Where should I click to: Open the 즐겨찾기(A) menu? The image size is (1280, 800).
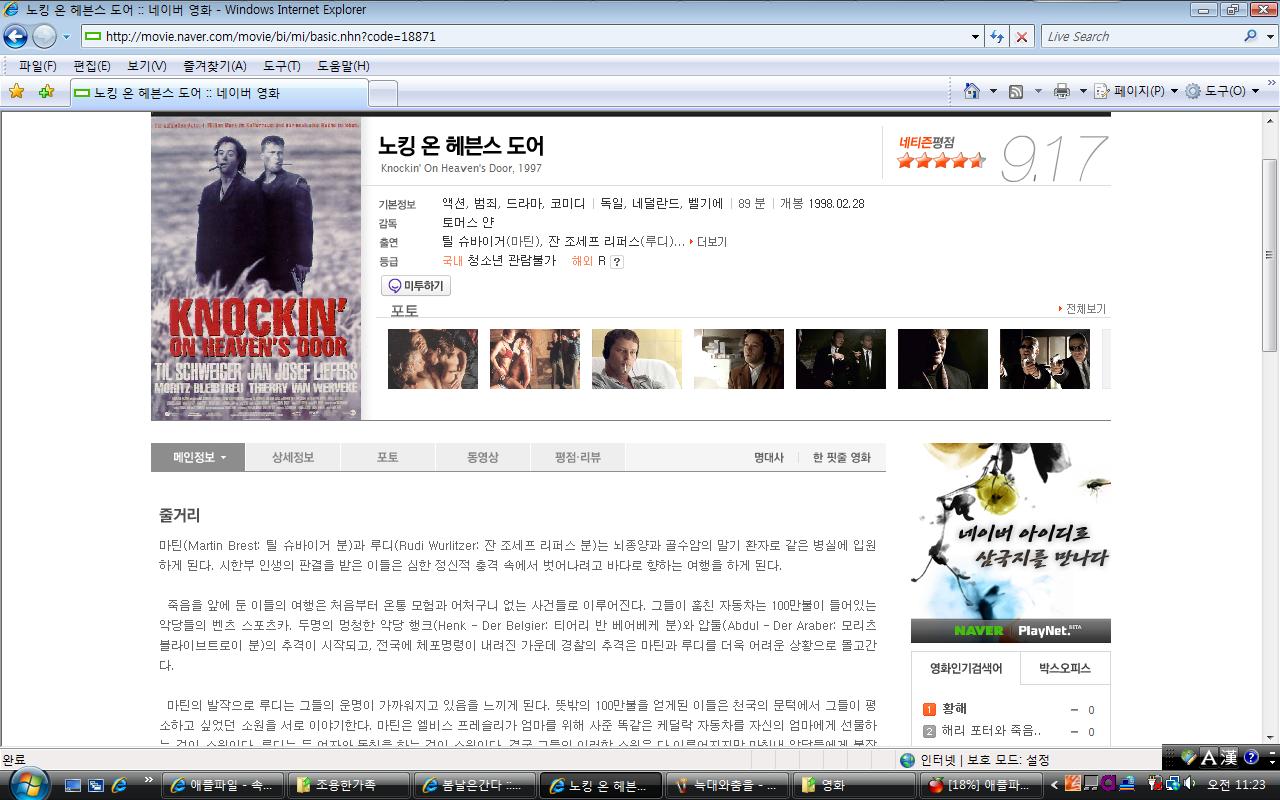(x=214, y=66)
